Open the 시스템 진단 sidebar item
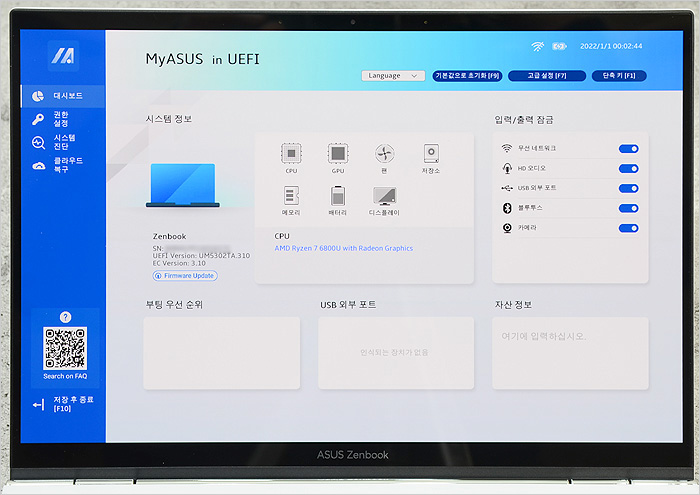700x495 pixels. 63,142
